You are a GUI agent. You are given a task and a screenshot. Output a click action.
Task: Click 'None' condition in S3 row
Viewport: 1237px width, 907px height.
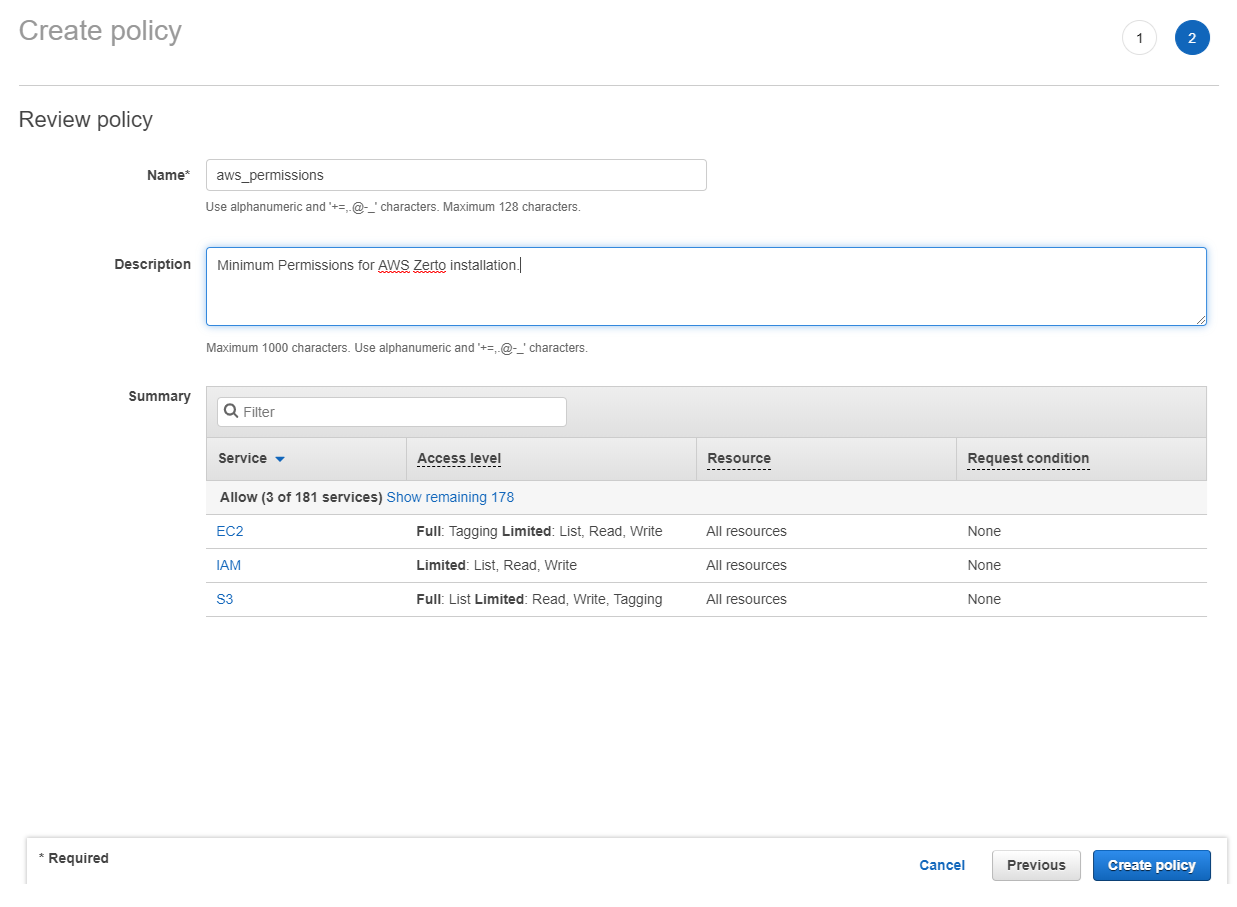[x=984, y=599]
